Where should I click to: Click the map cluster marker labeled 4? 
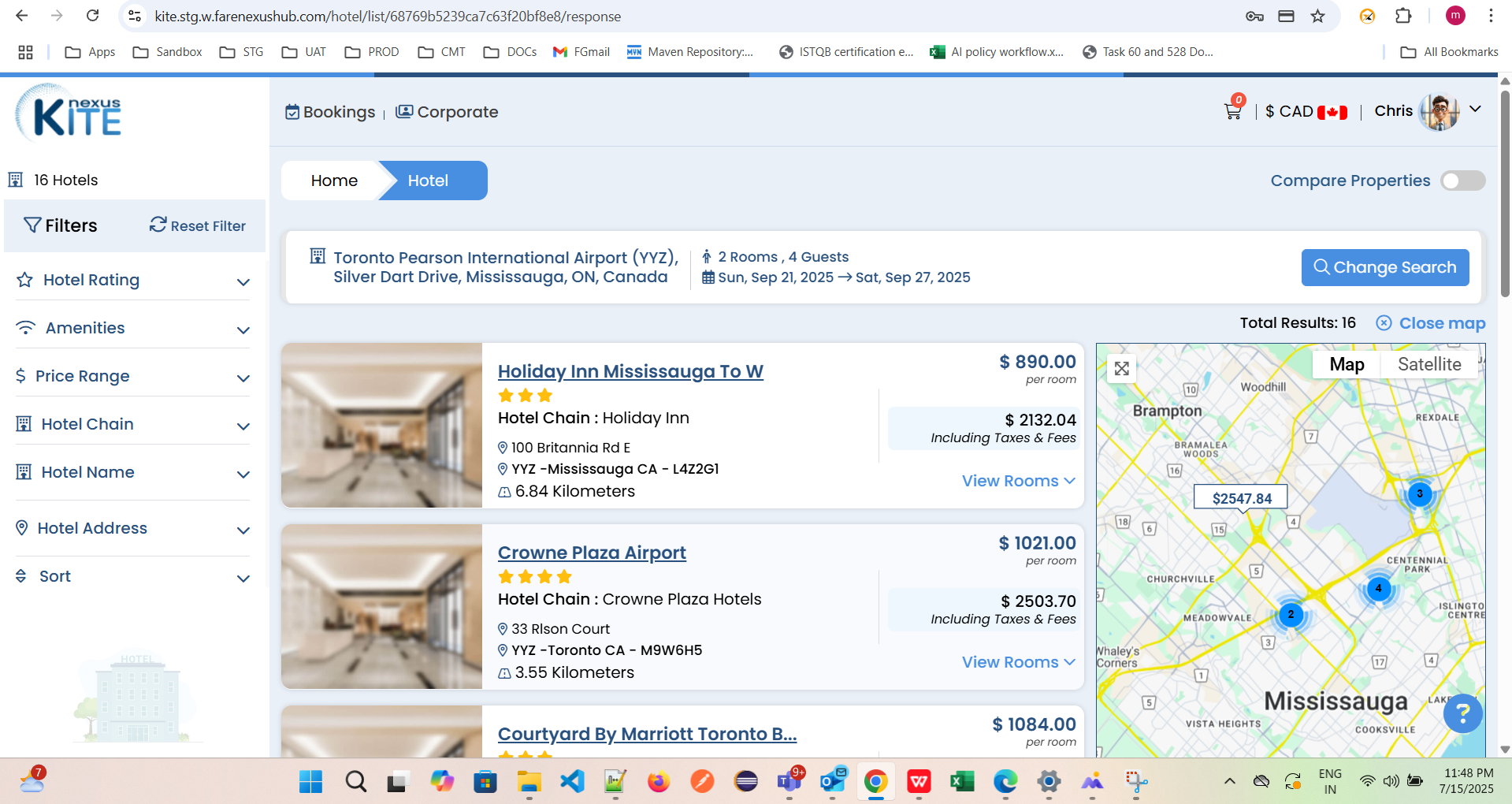pos(1378,588)
